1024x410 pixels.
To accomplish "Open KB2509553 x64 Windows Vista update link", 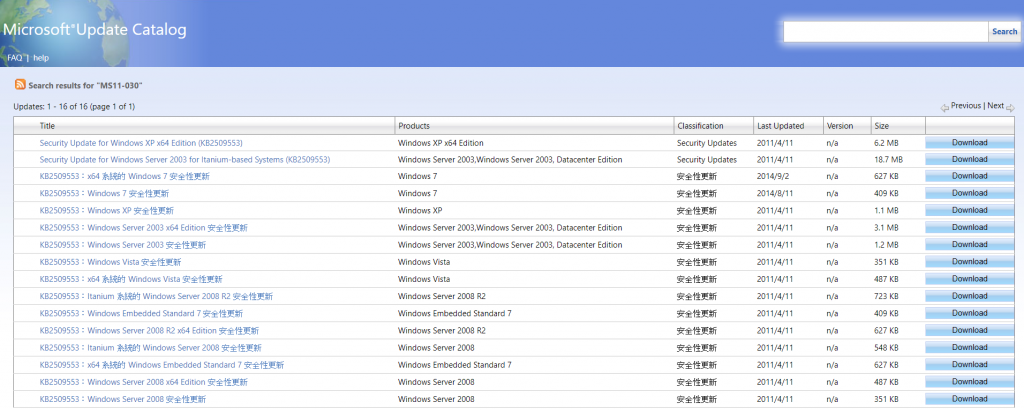I will (x=131, y=279).
